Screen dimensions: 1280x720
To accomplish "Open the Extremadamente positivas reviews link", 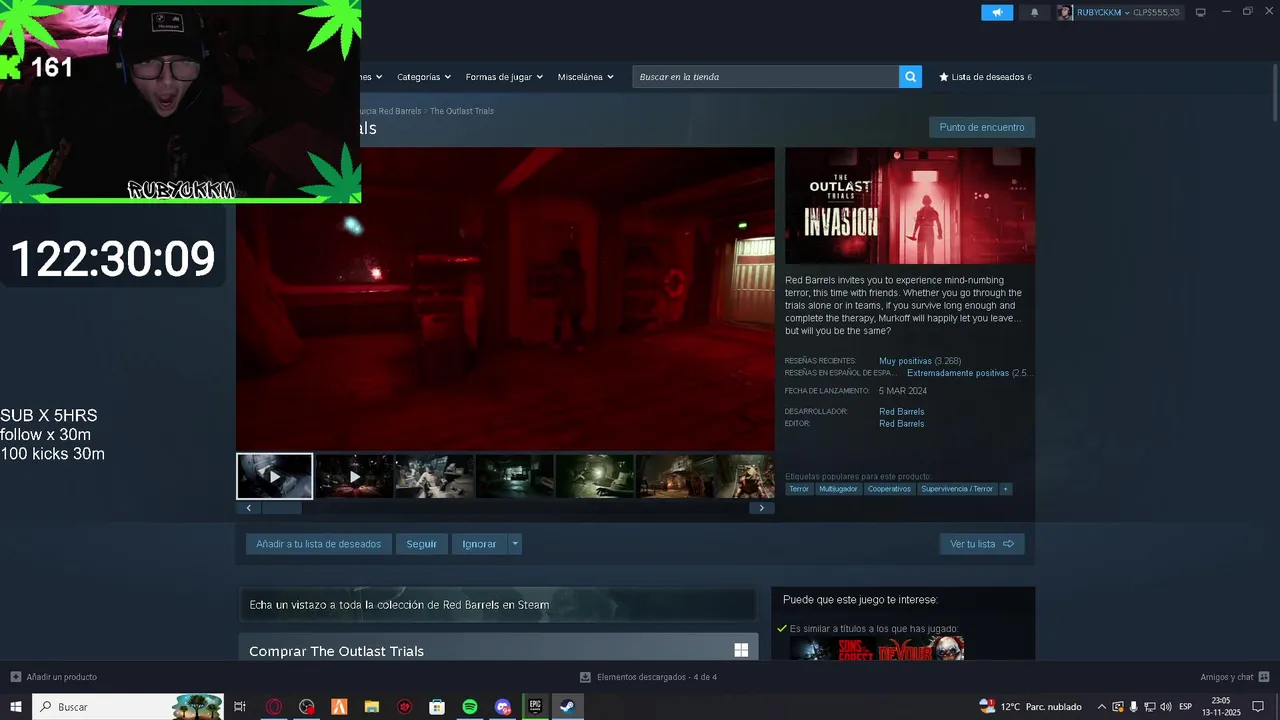I will click(958, 373).
